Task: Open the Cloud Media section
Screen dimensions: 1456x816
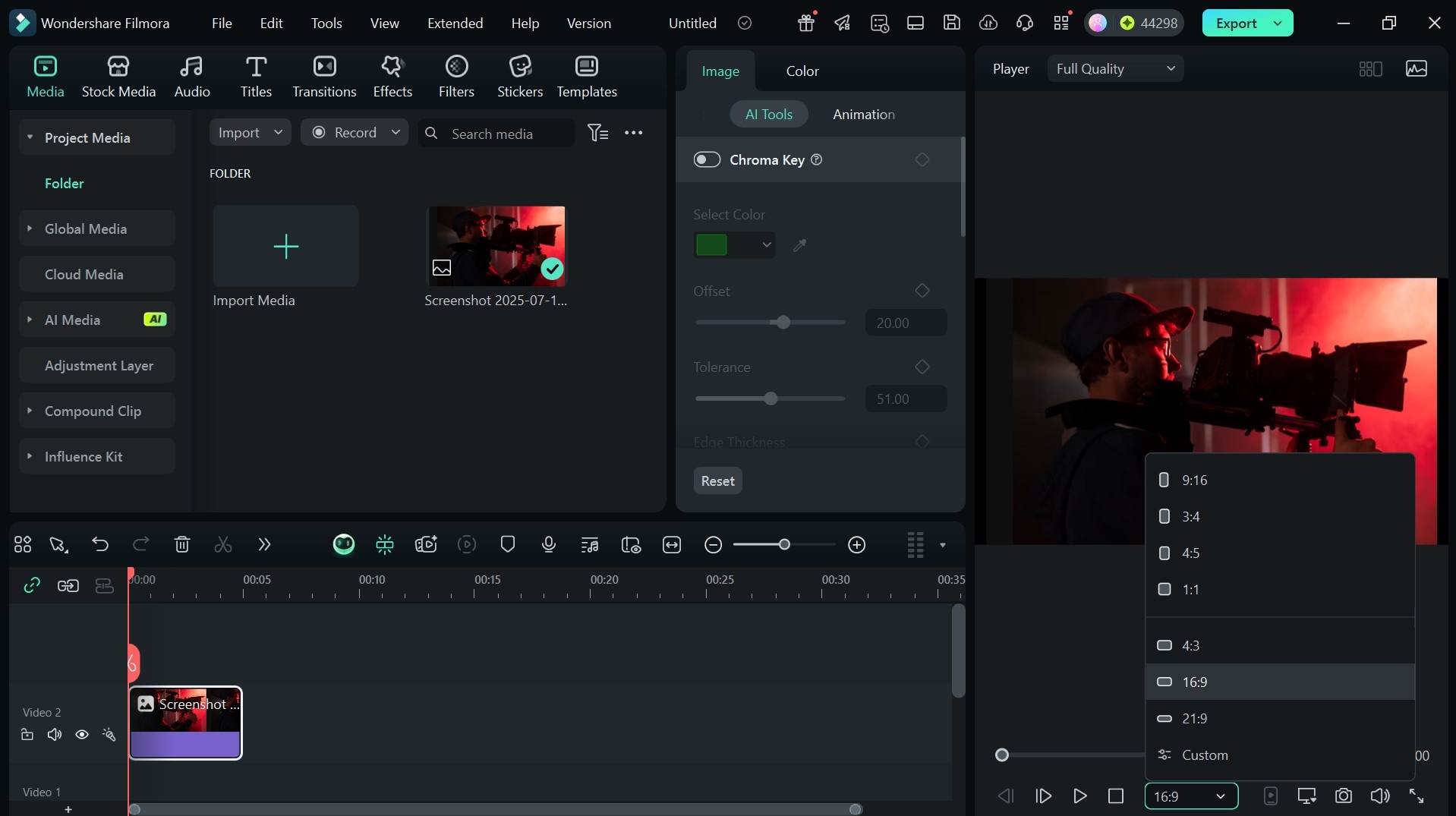Action: [x=97, y=274]
